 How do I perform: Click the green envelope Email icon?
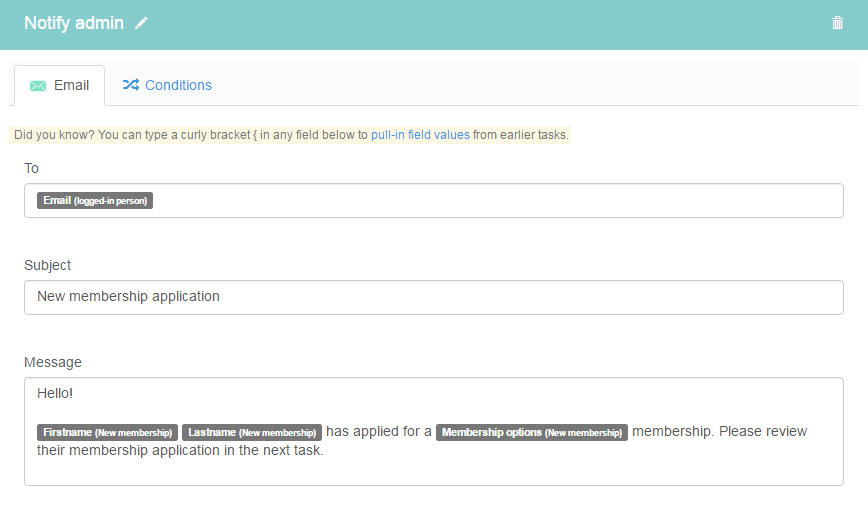click(x=38, y=85)
